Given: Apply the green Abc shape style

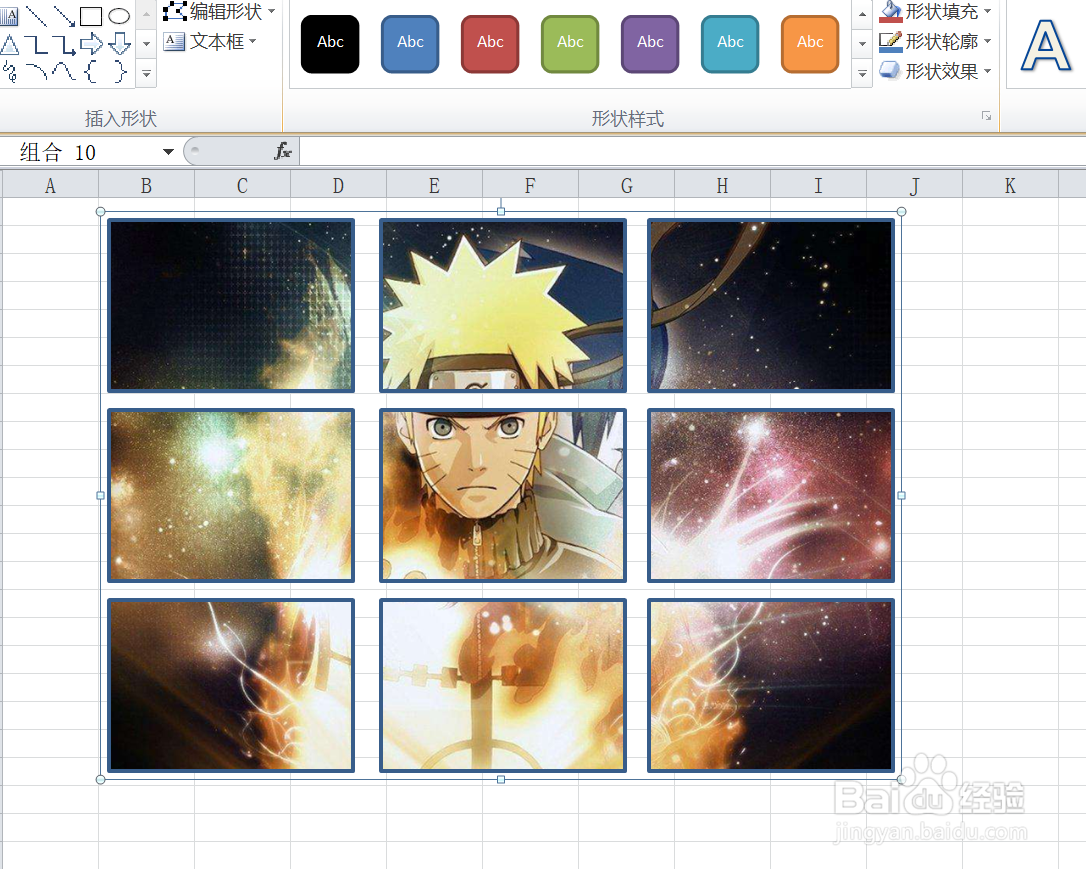Looking at the screenshot, I should point(570,44).
